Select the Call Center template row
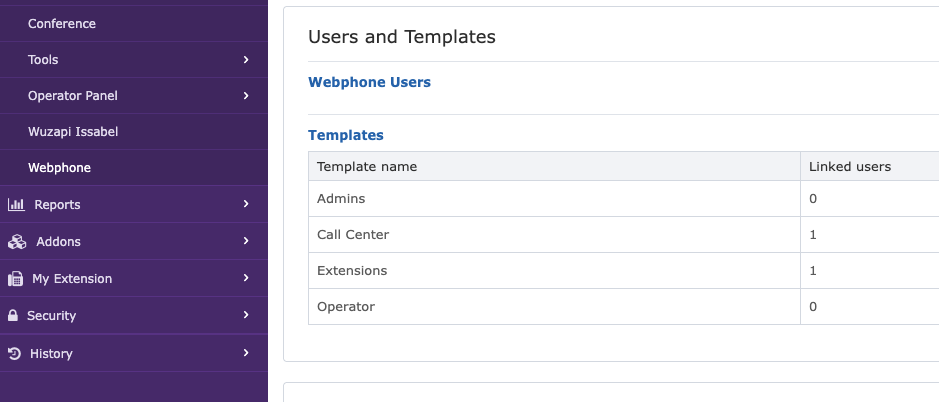This screenshot has width=939, height=402. tap(623, 235)
